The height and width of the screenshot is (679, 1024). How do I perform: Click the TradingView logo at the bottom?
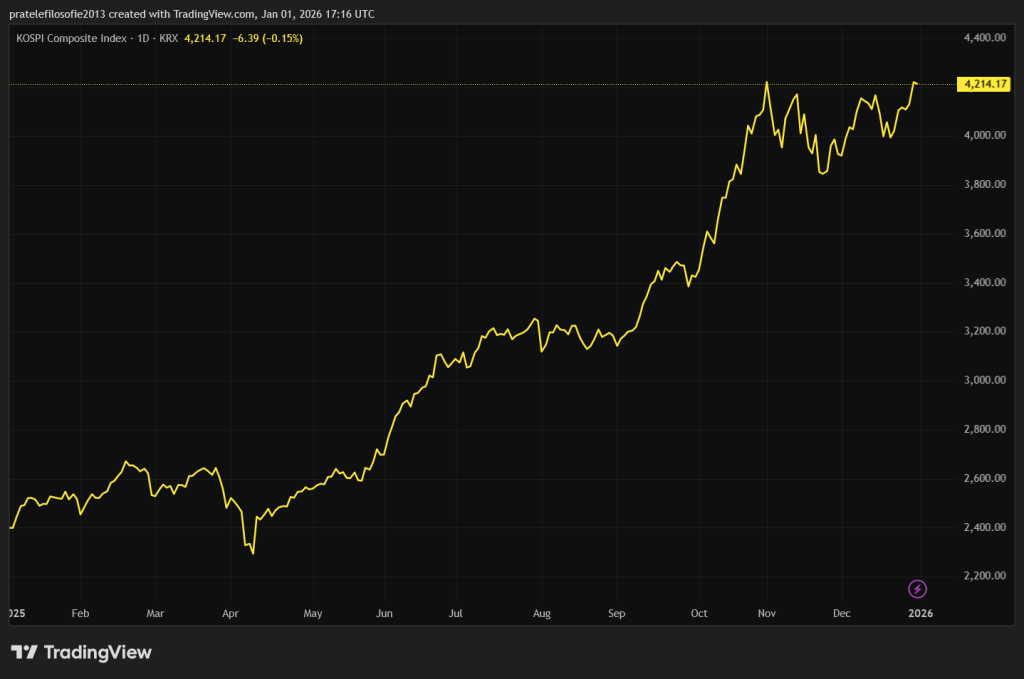81,652
